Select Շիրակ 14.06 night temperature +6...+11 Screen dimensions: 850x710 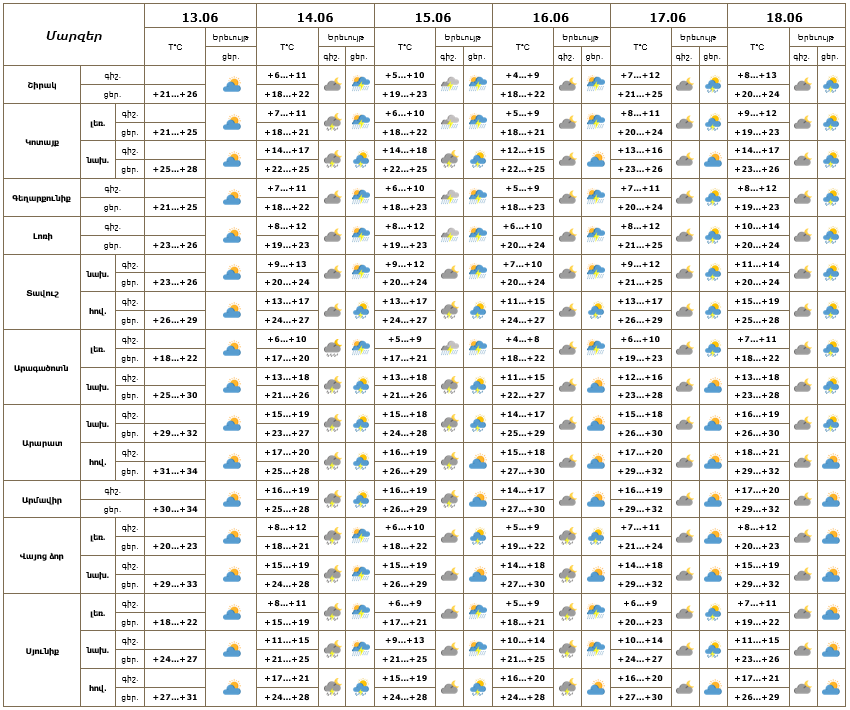point(287,75)
